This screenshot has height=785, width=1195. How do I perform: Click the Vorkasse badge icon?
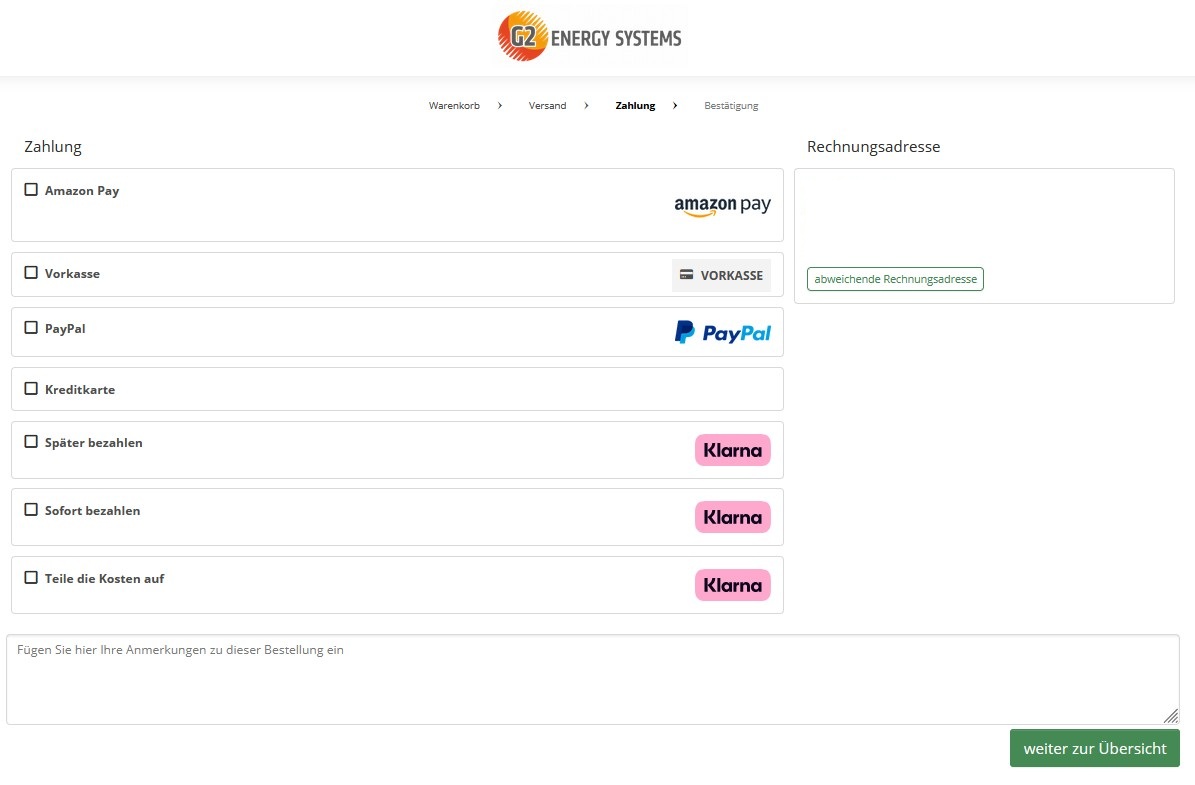click(x=721, y=275)
